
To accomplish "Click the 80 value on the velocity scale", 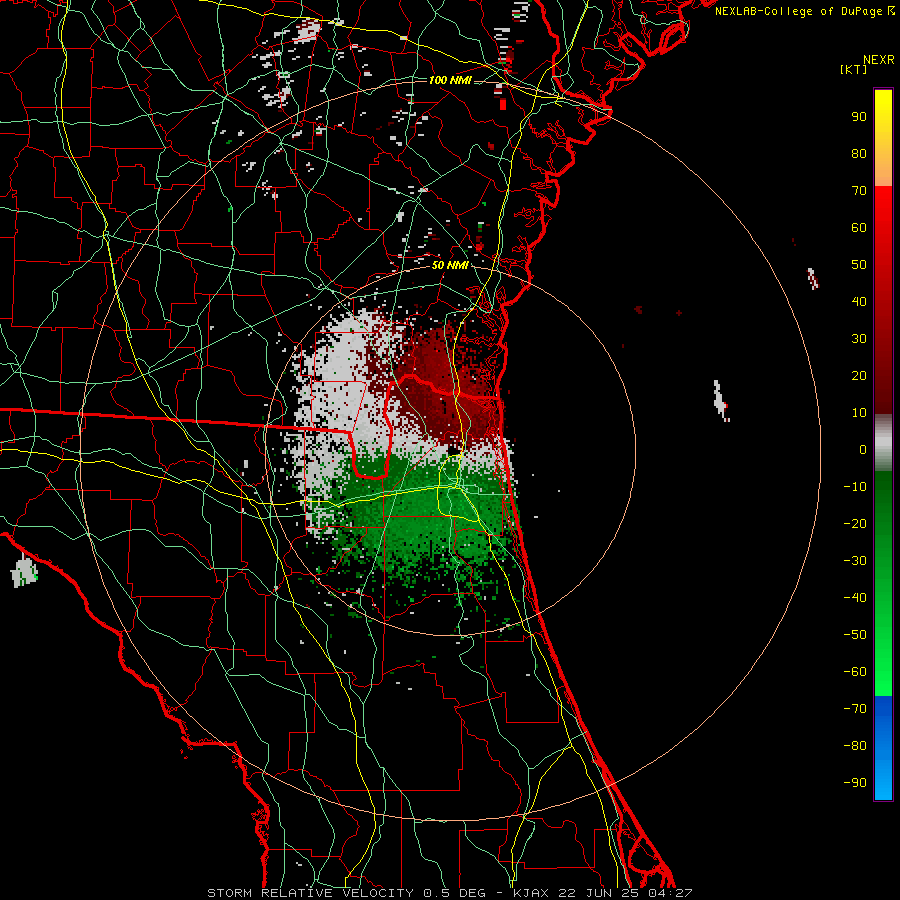I will (x=859, y=153).
